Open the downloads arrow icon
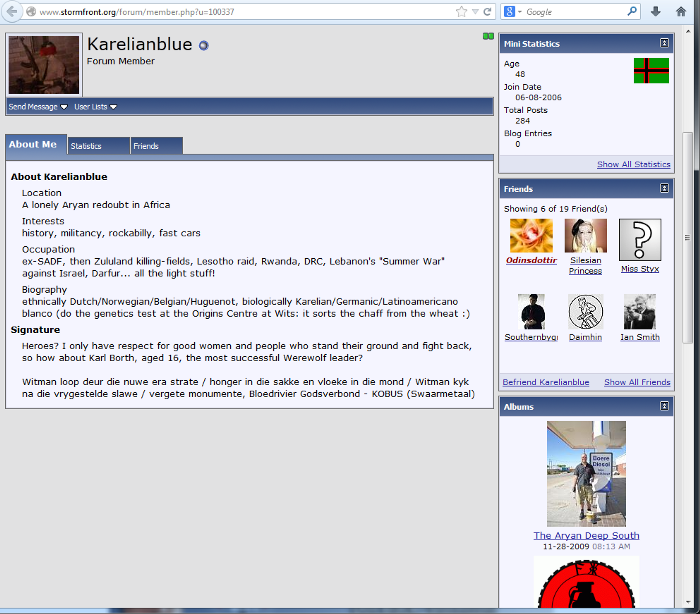 click(x=655, y=12)
